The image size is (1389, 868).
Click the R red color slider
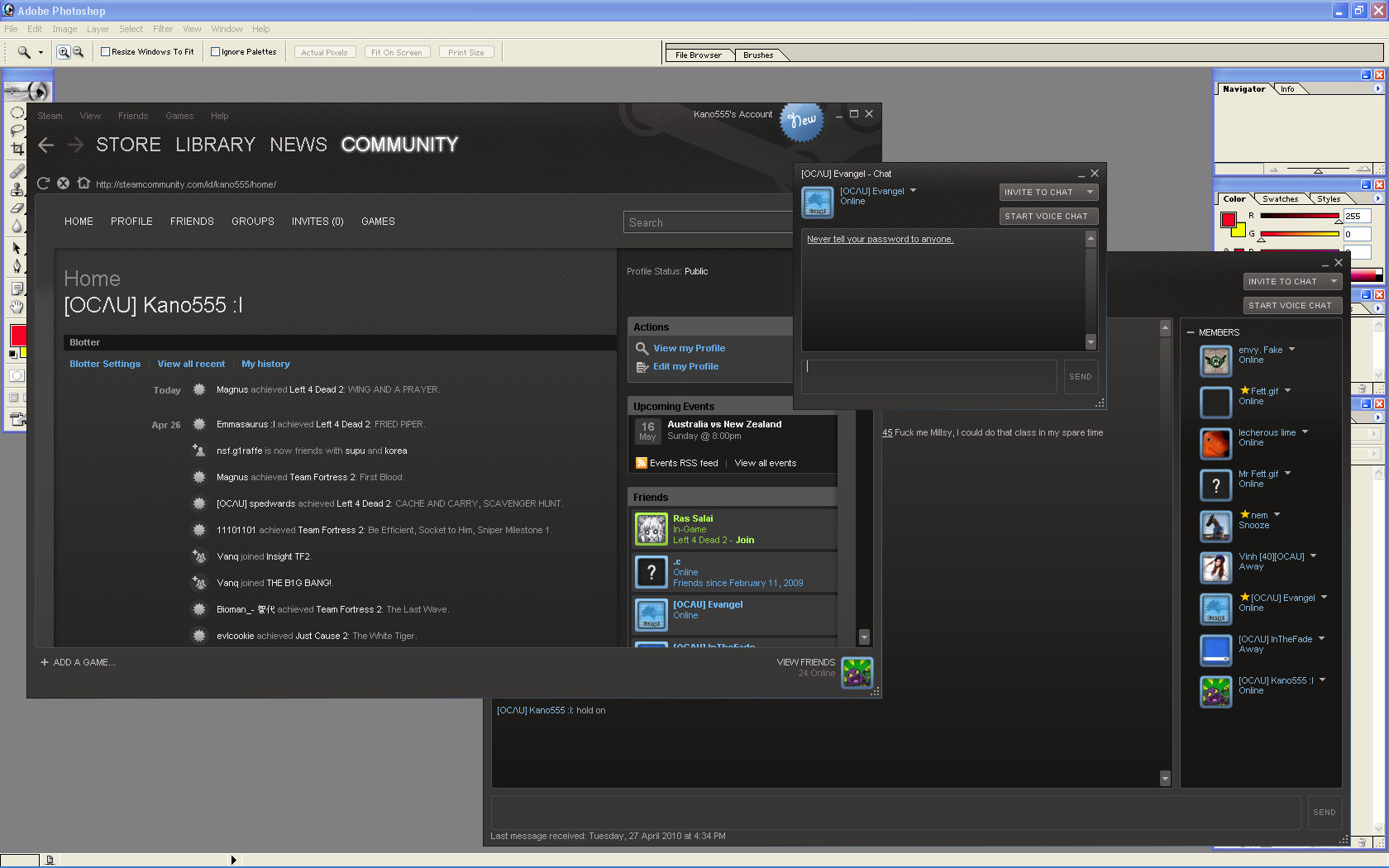1300,217
